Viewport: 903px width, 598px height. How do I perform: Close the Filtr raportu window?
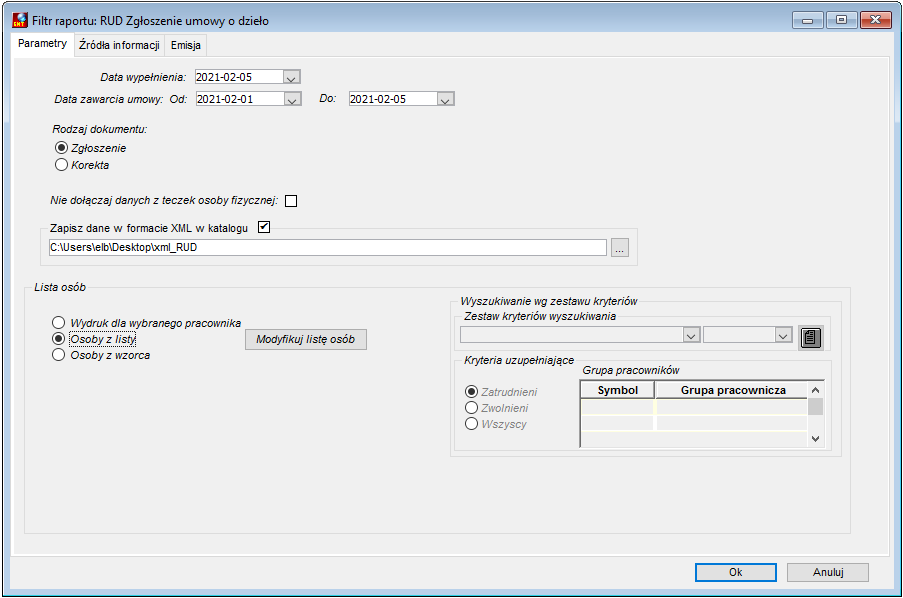click(x=875, y=20)
